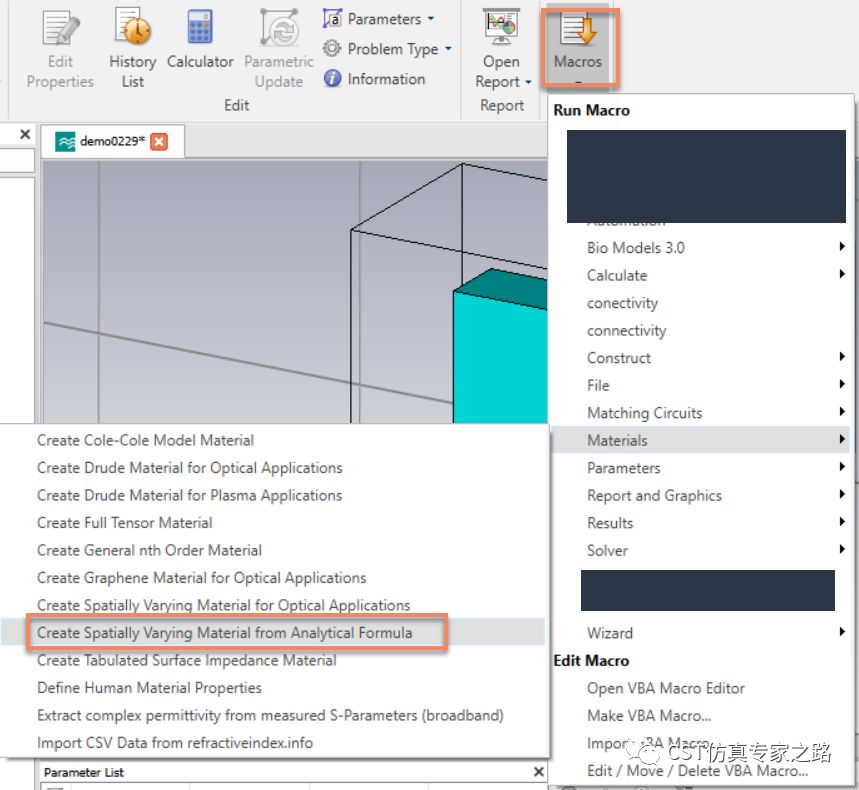Click the Macros ribbon button
The image size is (859, 790).
pyautogui.click(x=579, y=47)
